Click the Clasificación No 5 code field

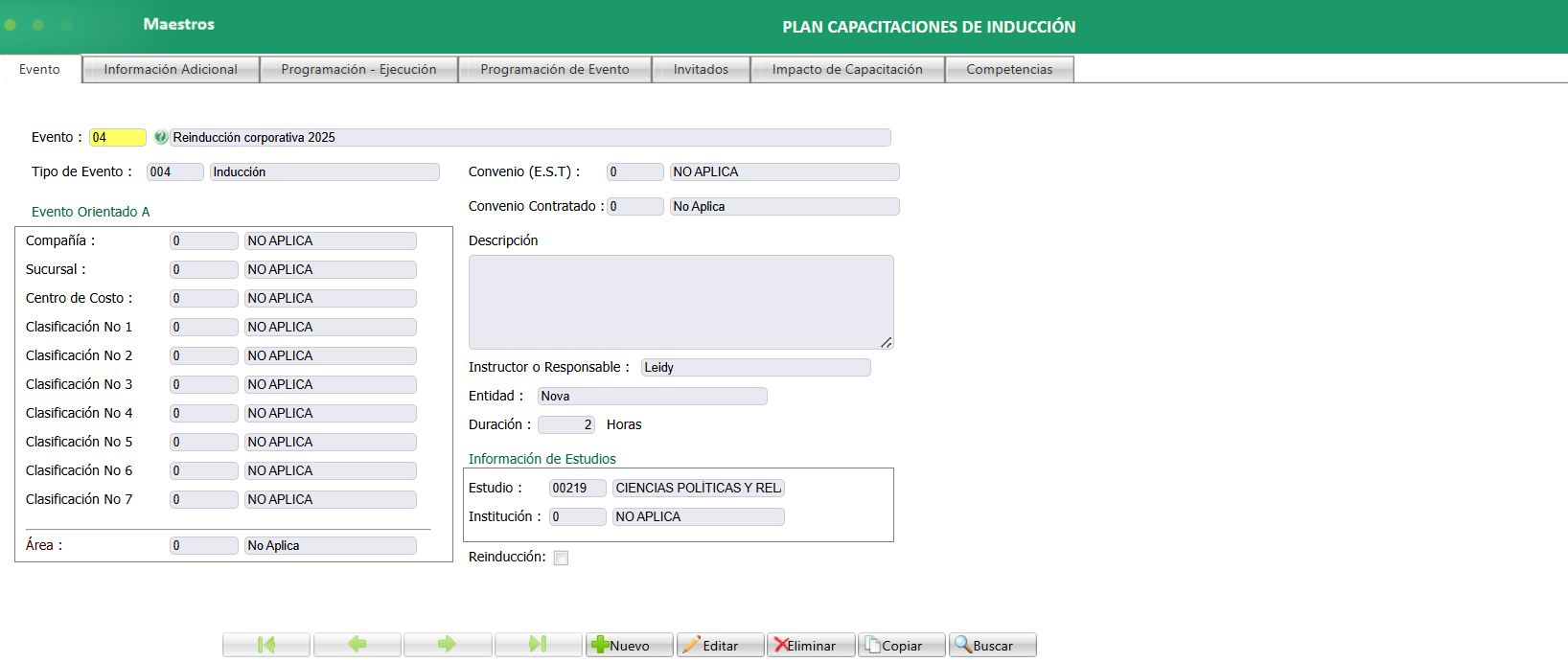pyautogui.click(x=204, y=442)
